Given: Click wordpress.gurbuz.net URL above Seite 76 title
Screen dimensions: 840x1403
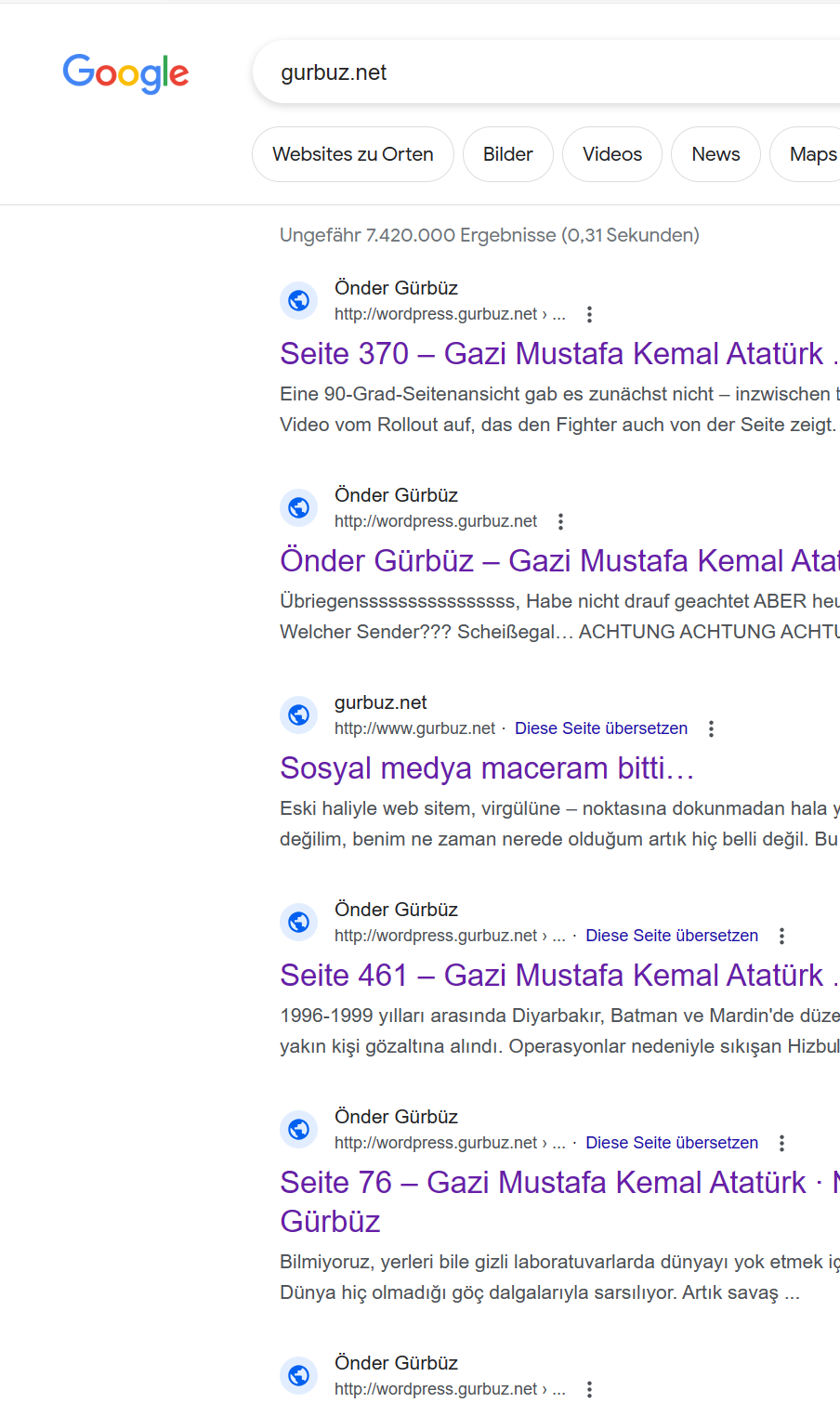Looking at the screenshot, I should (x=450, y=1143).
